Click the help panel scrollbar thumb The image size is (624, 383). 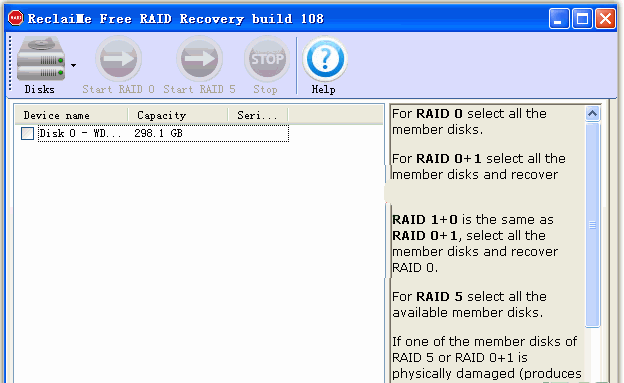593,225
